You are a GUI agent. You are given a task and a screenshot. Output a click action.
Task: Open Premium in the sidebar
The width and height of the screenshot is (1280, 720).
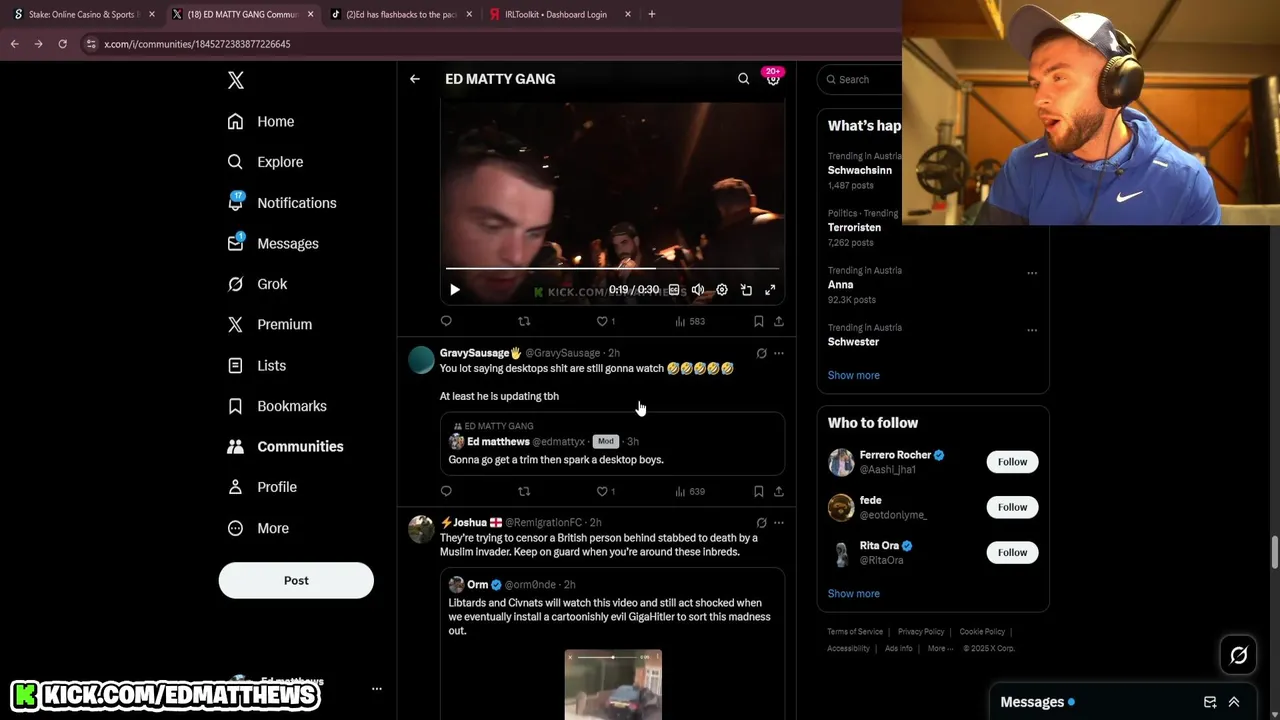pos(270,324)
